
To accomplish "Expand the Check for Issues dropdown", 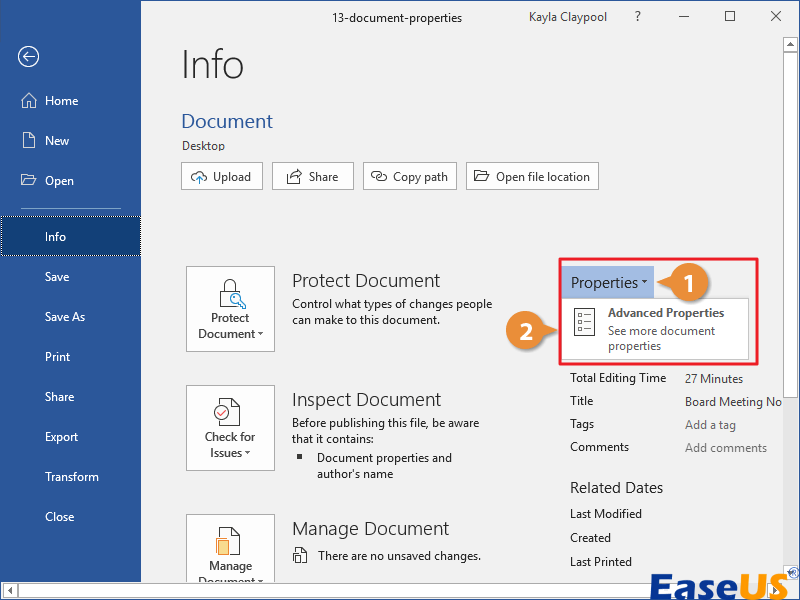I will tap(230, 428).
